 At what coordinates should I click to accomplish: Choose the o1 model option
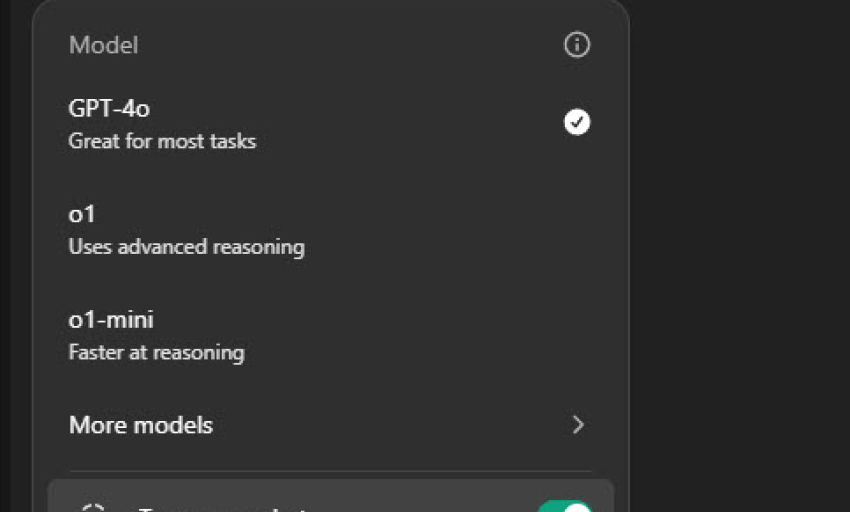pos(330,230)
